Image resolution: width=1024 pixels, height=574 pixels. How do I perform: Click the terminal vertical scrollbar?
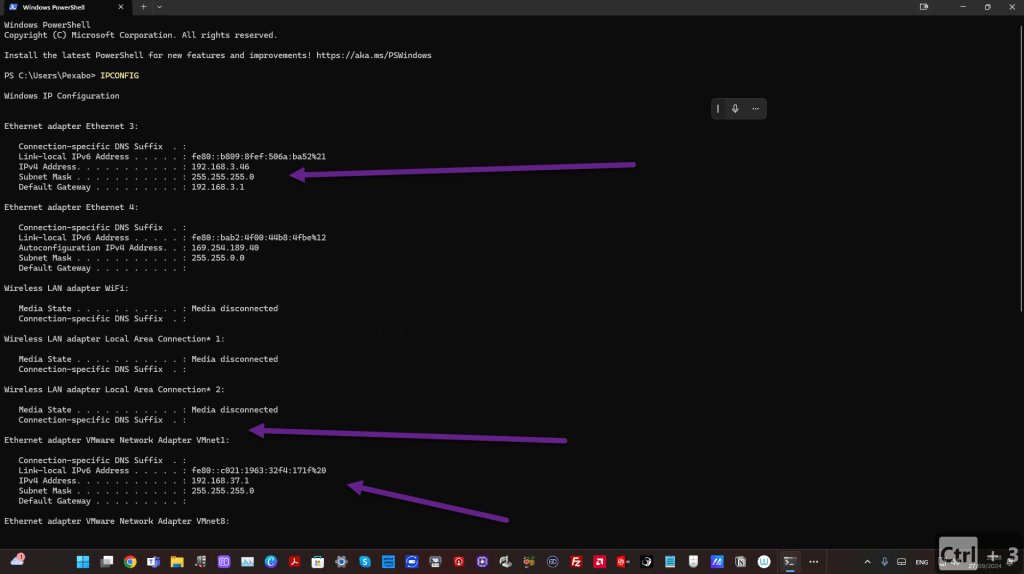tap(1021, 168)
